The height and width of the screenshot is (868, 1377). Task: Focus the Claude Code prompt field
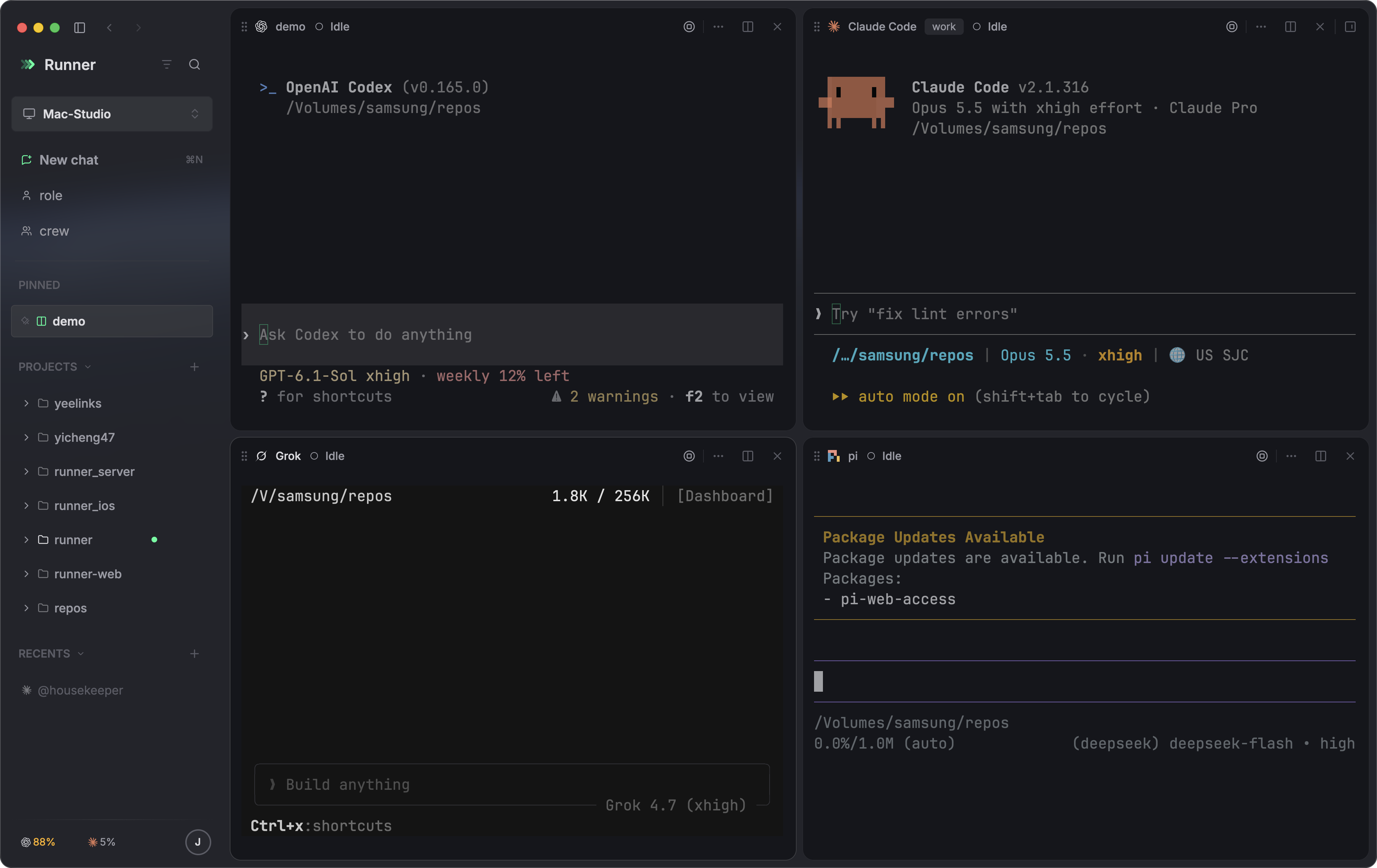(x=1085, y=314)
